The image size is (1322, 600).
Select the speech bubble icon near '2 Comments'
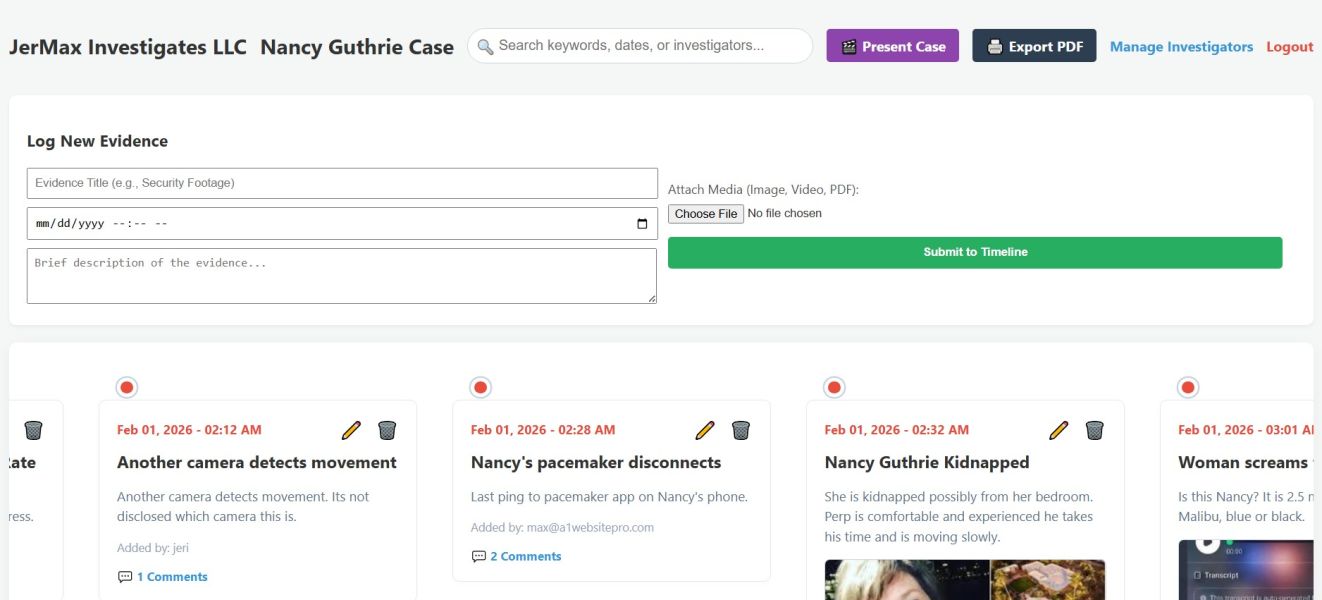(478, 556)
